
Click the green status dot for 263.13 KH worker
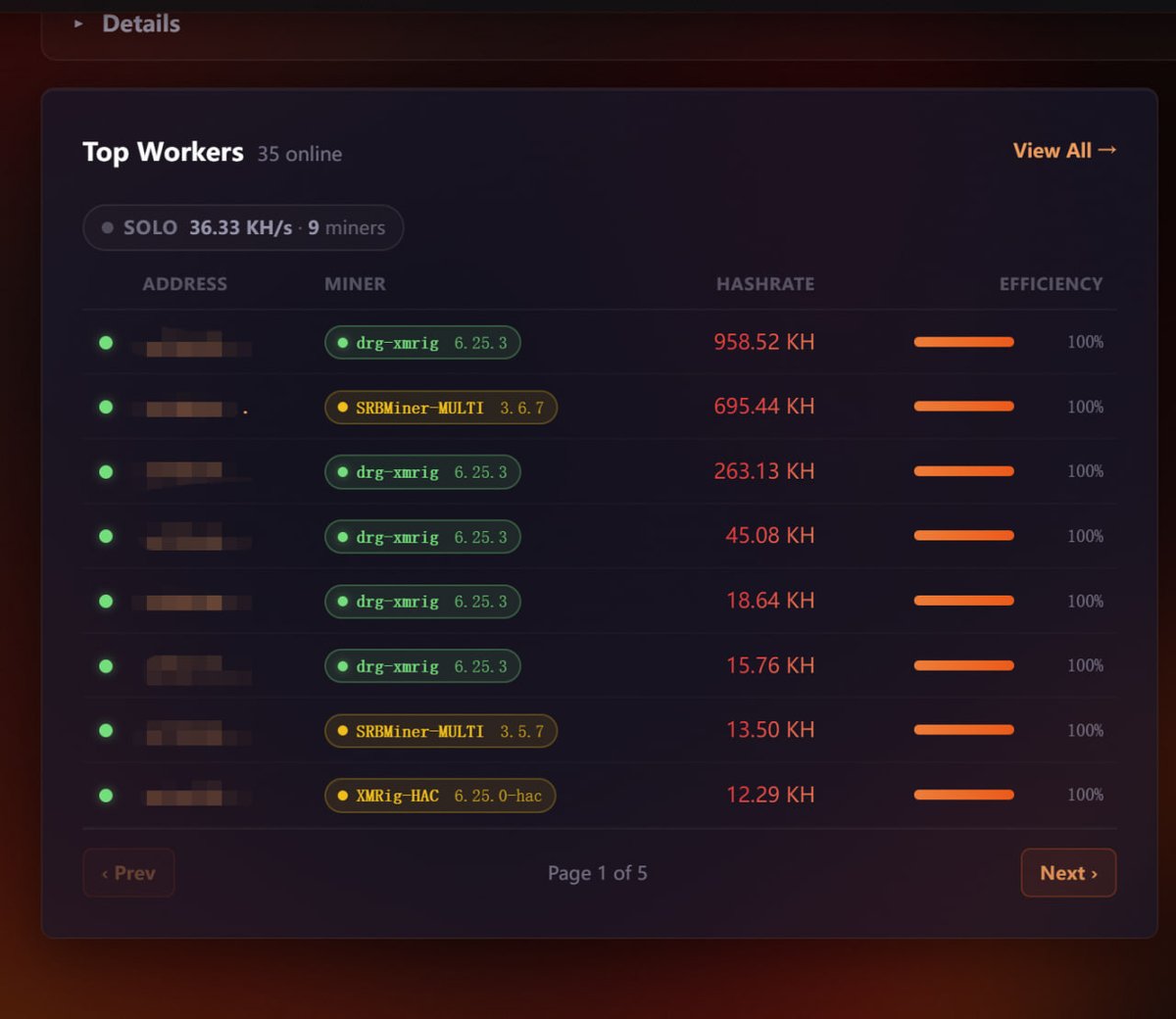pos(106,472)
